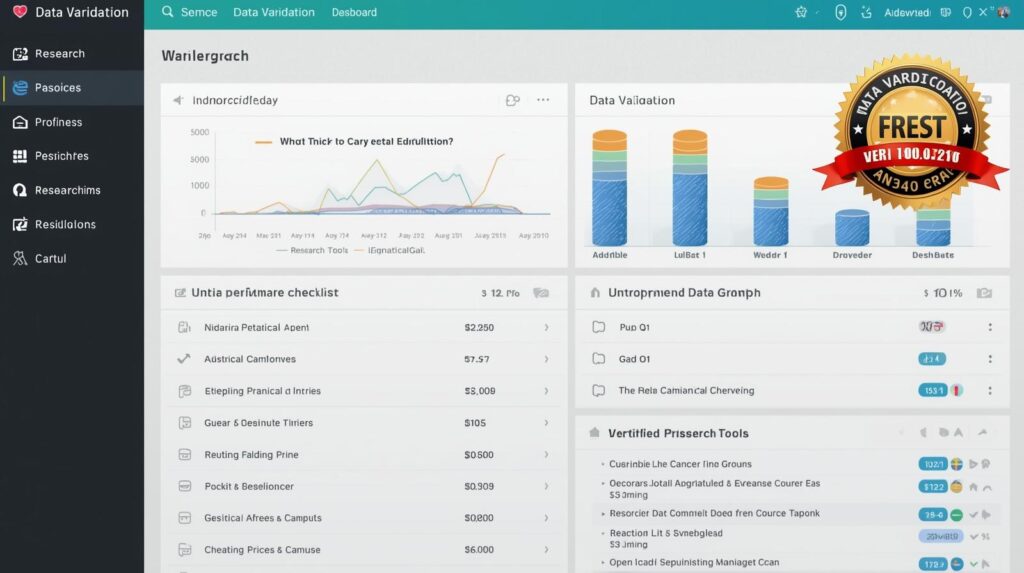Screen dimensions: 1024x573
Task: Toggle the yellow status dot on Oecorars Jotall row
Action: point(956,487)
